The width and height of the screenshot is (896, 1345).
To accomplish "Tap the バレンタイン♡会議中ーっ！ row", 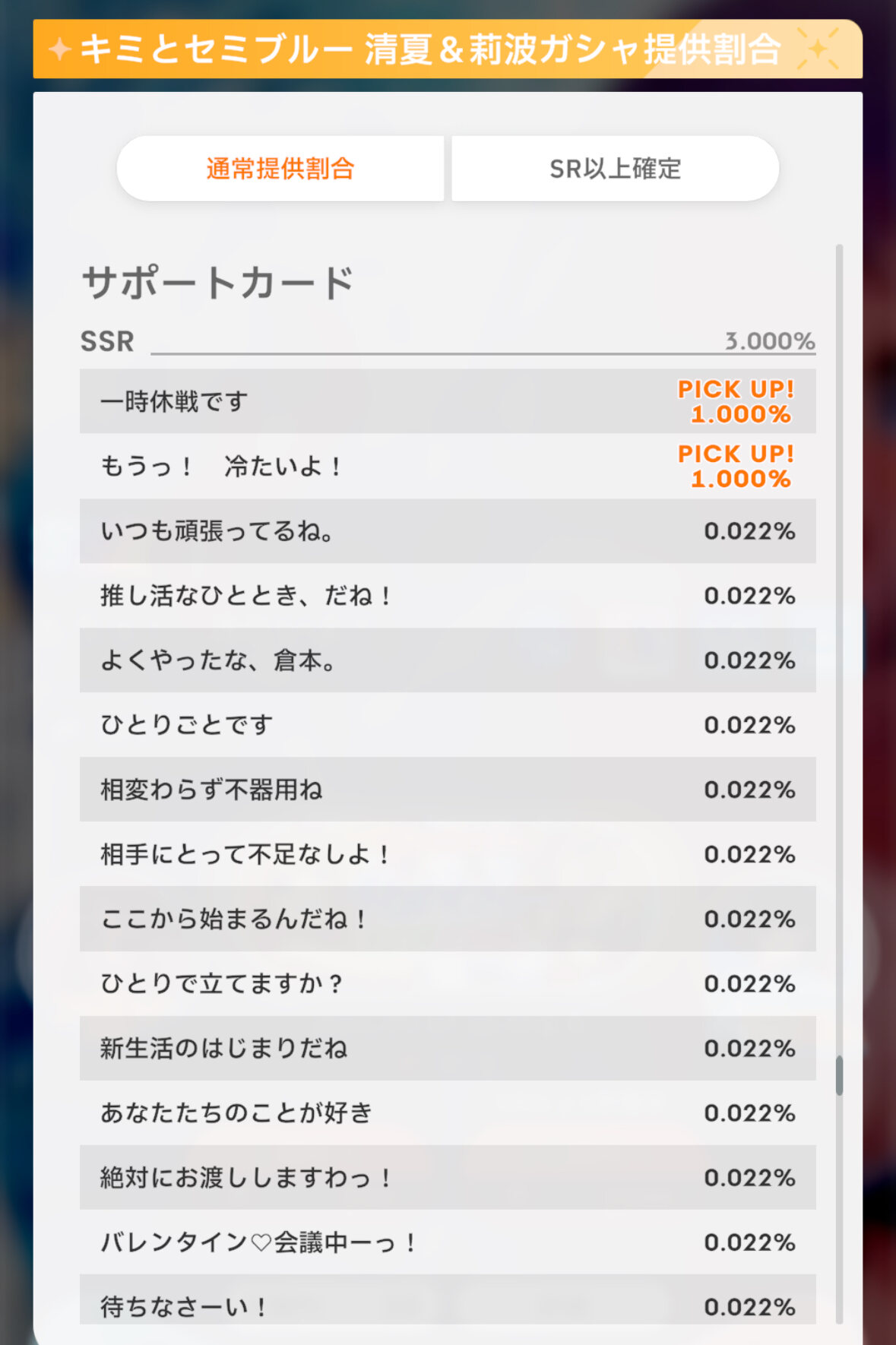I will click(448, 1242).
